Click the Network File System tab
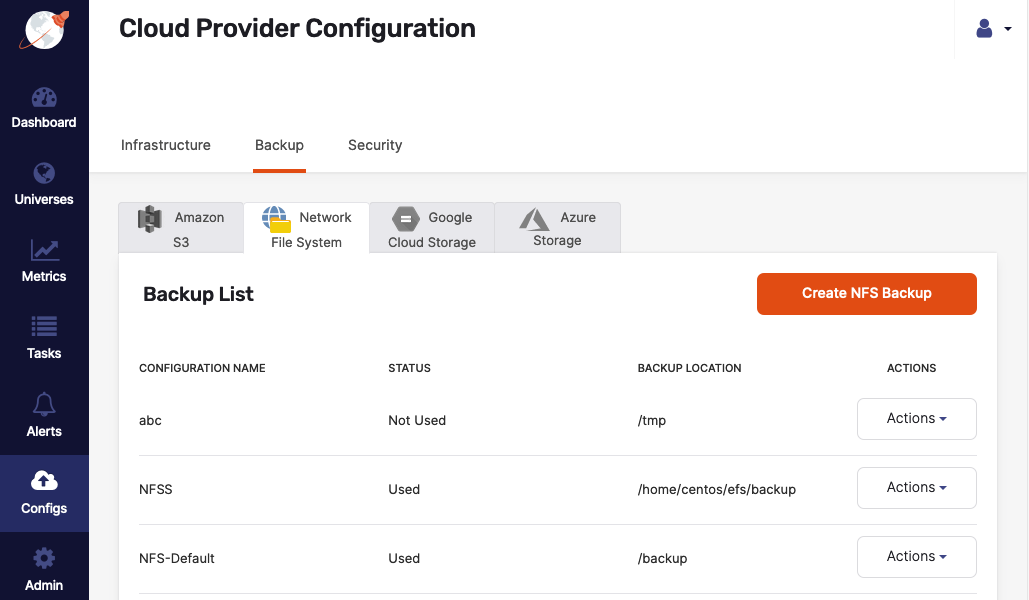 click(x=306, y=229)
